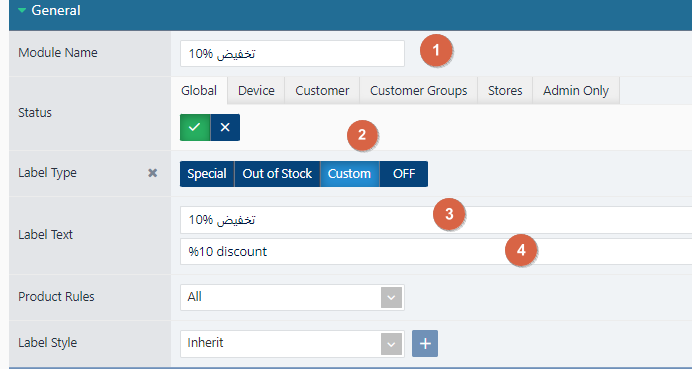Choose the Custom label type

click(x=350, y=174)
